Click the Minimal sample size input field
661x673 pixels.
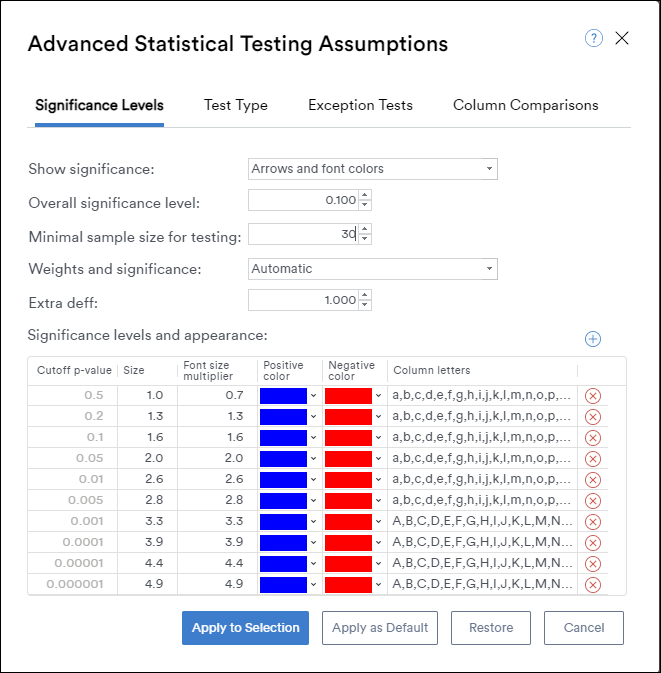(303, 234)
